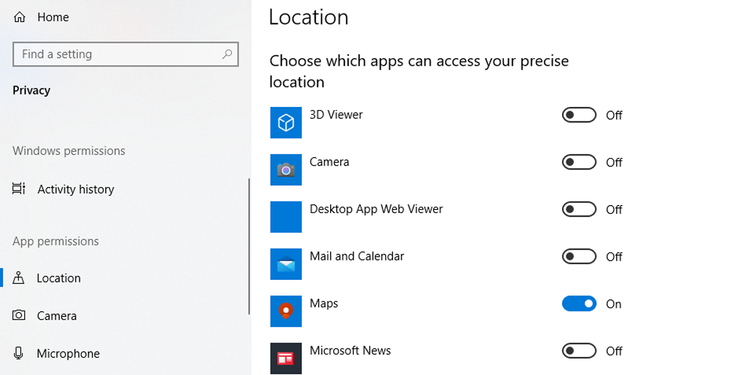The height and width of the screenshot is (375, 750).
Task: Click the 'Desktop App Web Viewer' label
Action: tap(376, 209)
